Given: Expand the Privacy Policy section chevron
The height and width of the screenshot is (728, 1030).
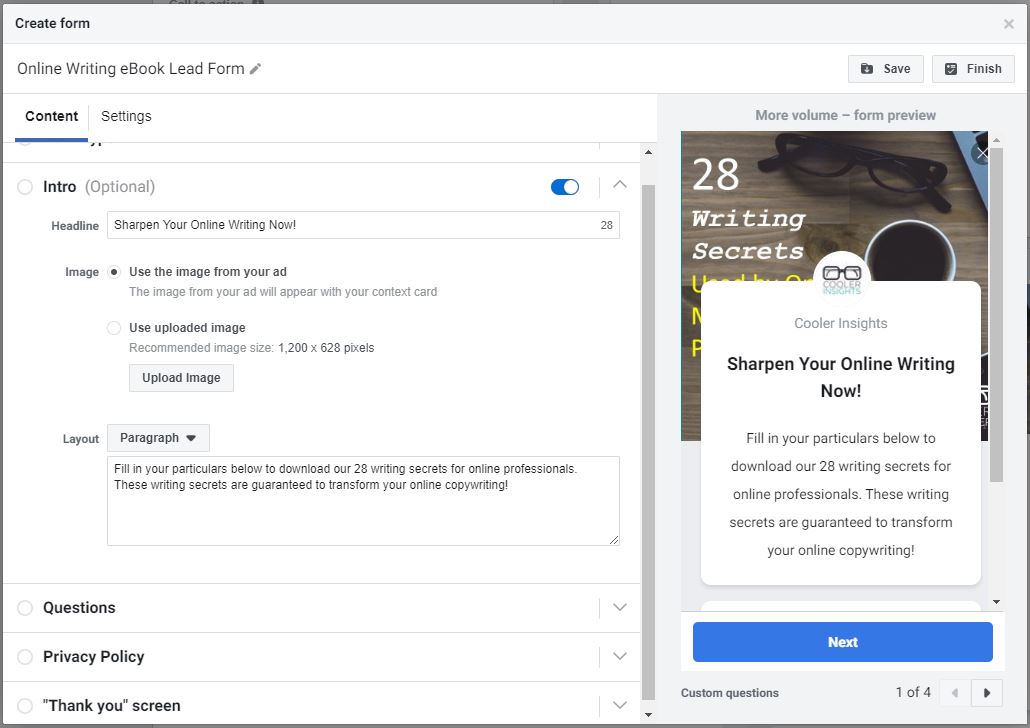Looking at the screenshot, I should pyautogui.click(x=619, y=656).
